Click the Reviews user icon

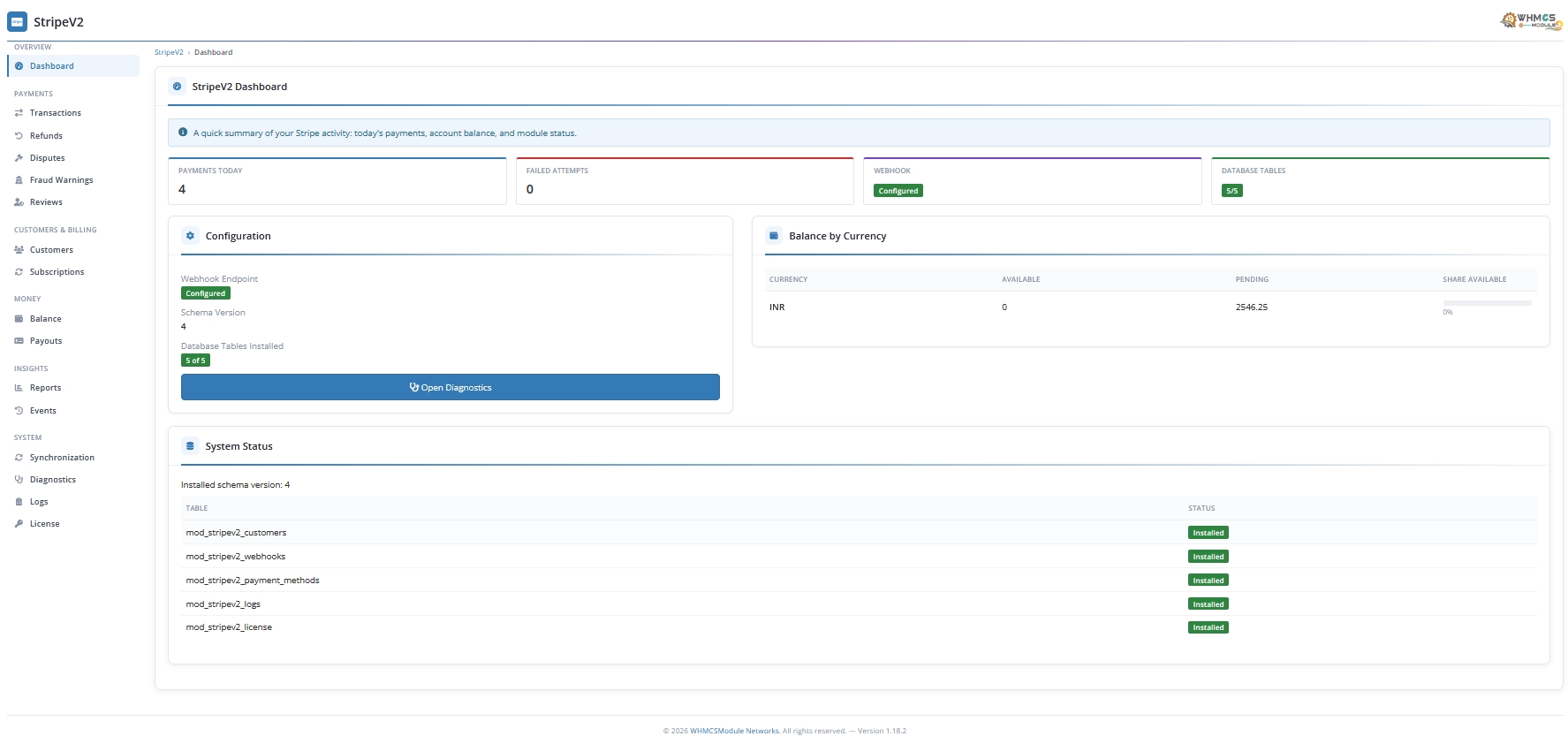pos(19,202)
